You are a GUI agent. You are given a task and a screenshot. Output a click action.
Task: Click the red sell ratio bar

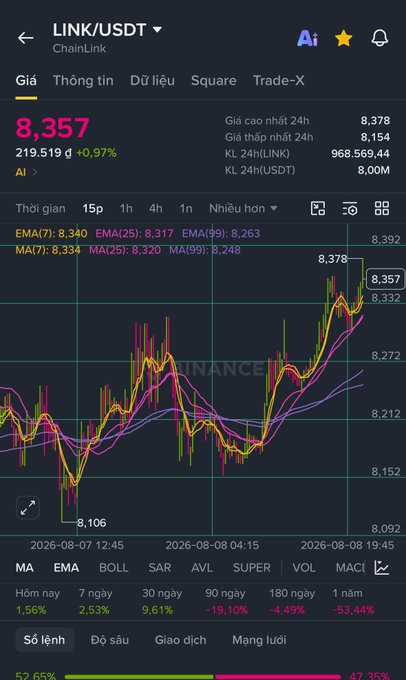(278, 677)
